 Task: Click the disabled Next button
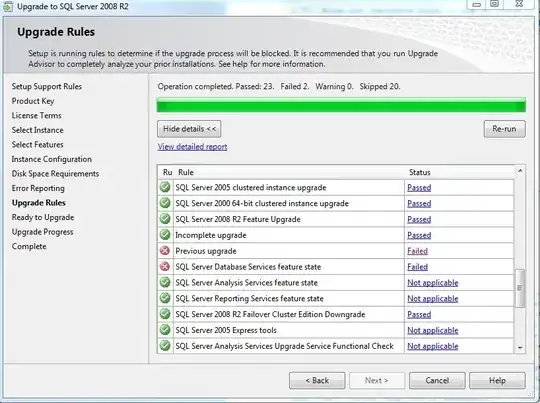377,381
